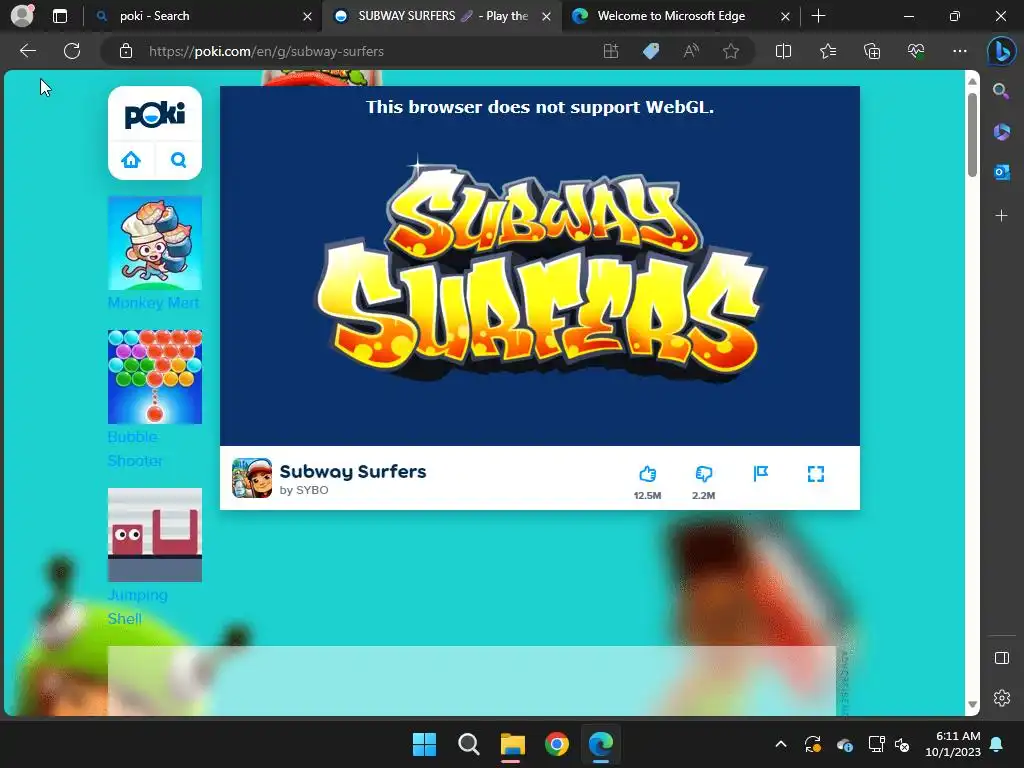Add page to favorites with star icon
This screenshot has height=768, width=1024.
[x=731, y=51]
